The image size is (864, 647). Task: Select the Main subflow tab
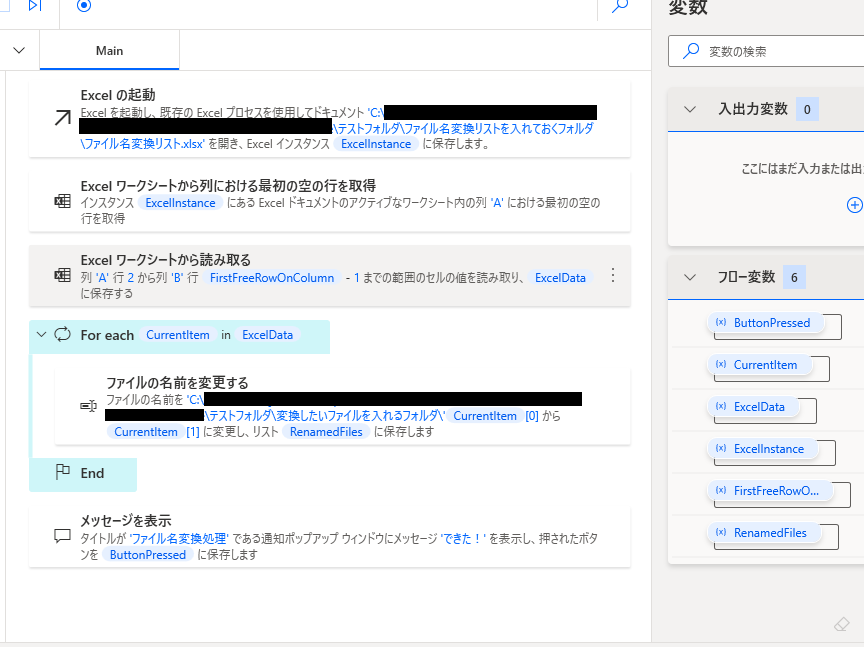pos(109,50)
